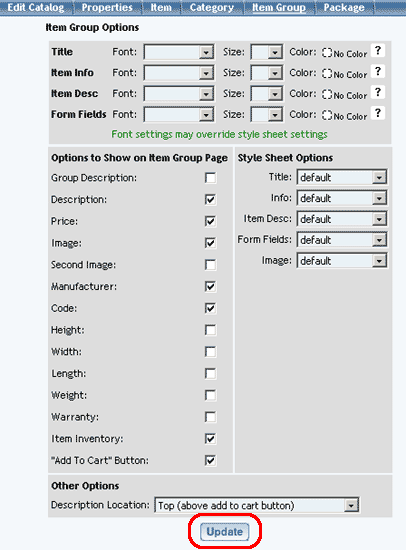Switch to the Category tab
The width and height of the screenshot is (406, 550).
[212, 7]
